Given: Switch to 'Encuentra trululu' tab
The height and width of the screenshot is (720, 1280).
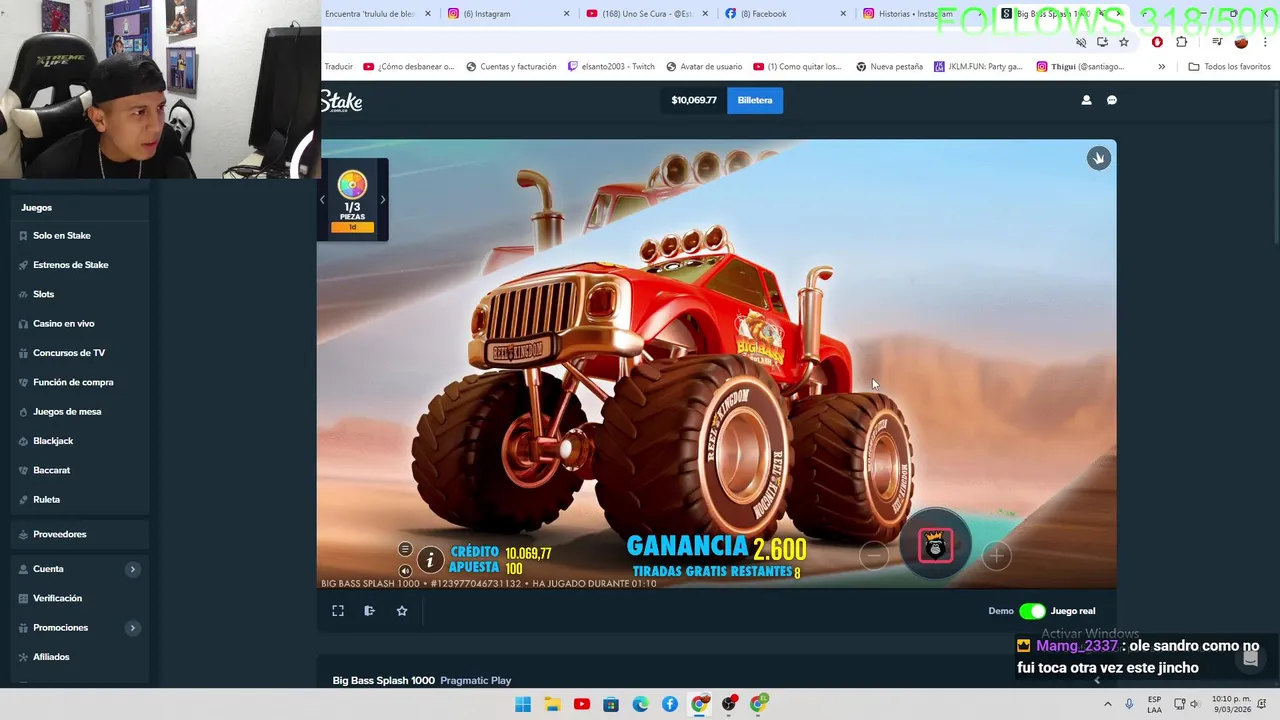Looking at the screenshot, I should coord(379,14).
